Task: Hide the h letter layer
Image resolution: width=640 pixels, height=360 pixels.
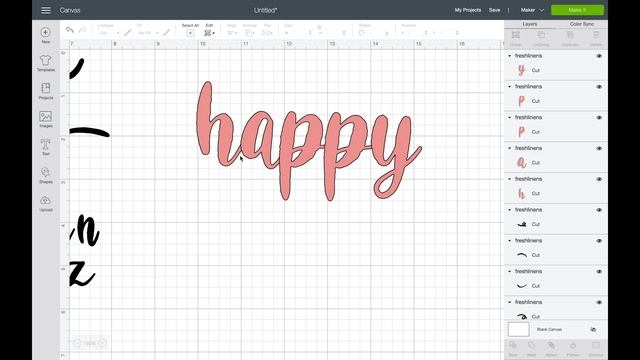Action: click(599, 179)
